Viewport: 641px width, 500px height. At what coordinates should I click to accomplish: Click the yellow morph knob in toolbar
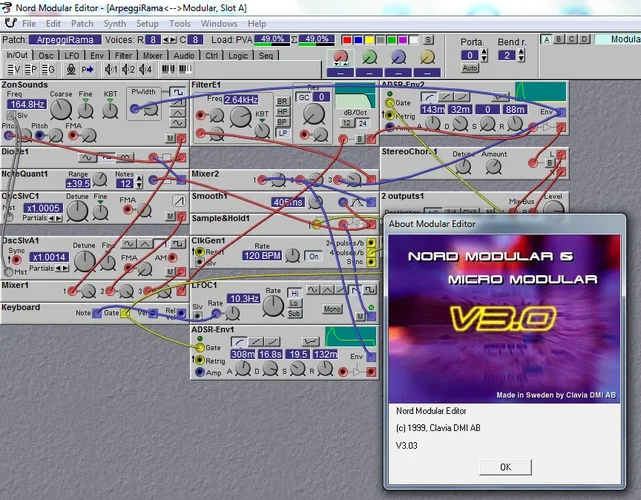[x=428, y=57]
